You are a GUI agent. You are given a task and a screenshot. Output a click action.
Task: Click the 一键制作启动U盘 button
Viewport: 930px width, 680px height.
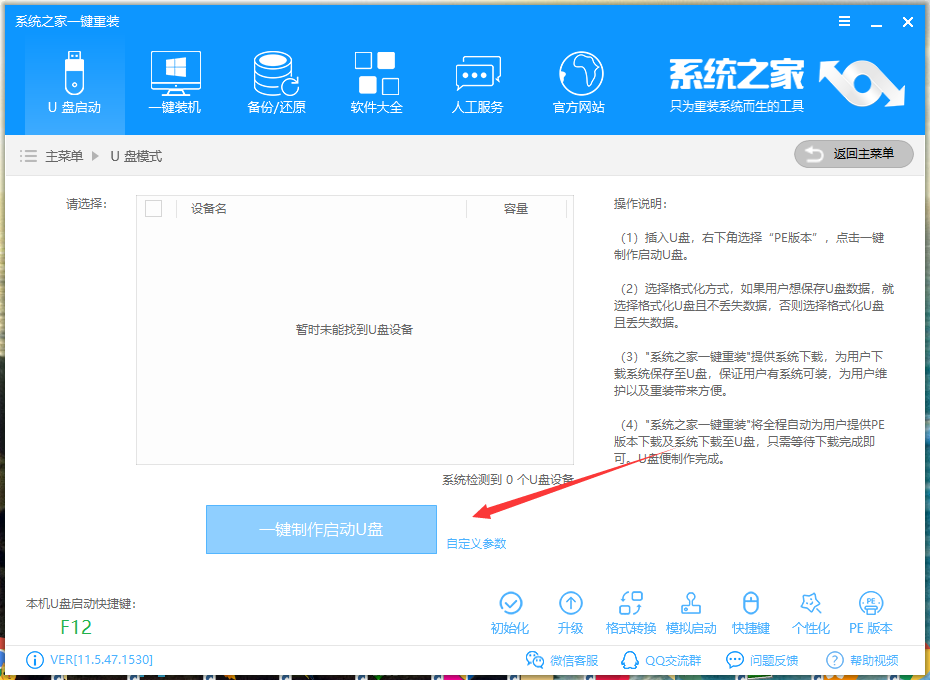[x=321, y=529]
